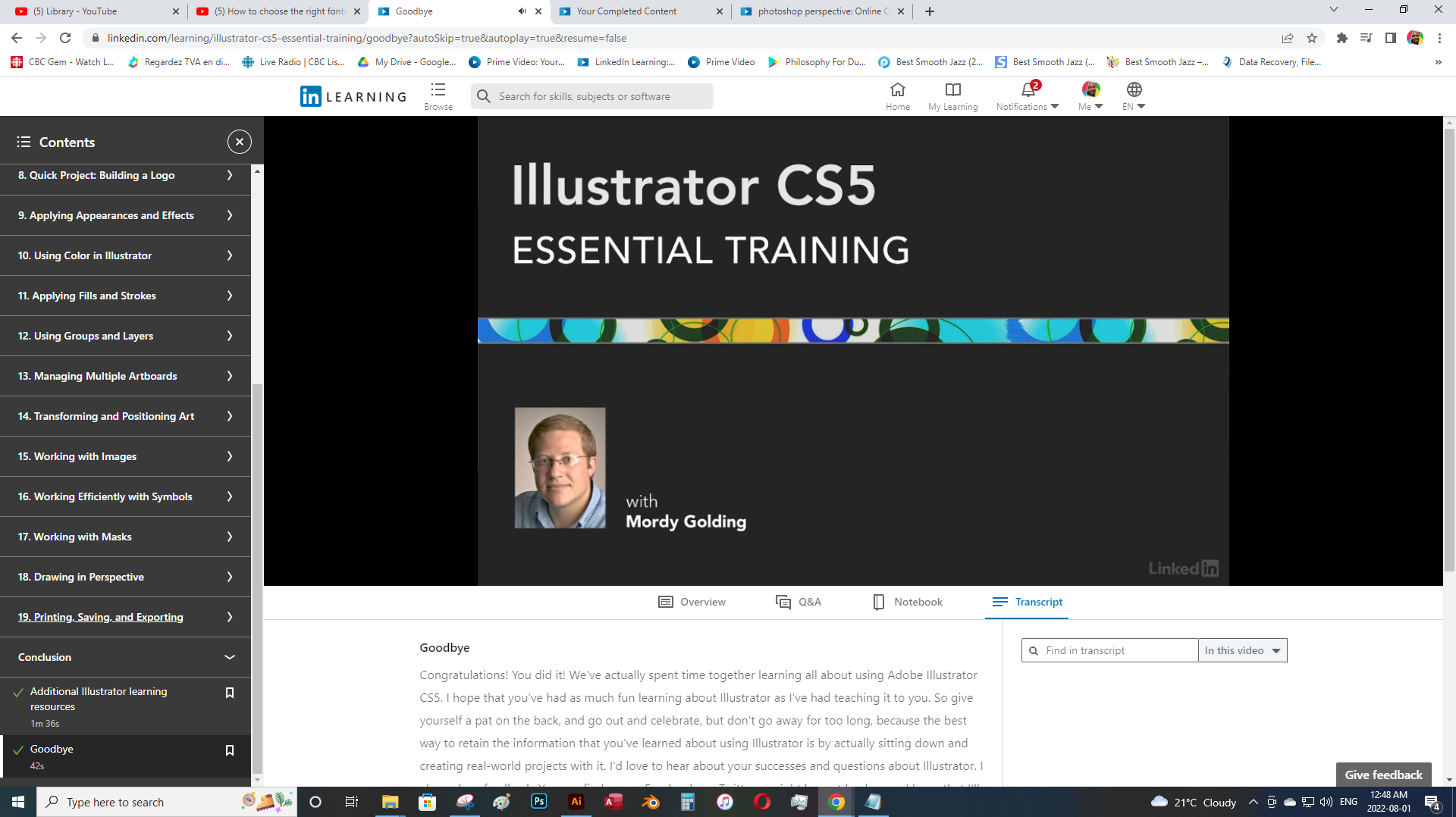The image size is (1456, 817).
Task: Go to LinkedIn Learning Home
Action: (897, 95)
